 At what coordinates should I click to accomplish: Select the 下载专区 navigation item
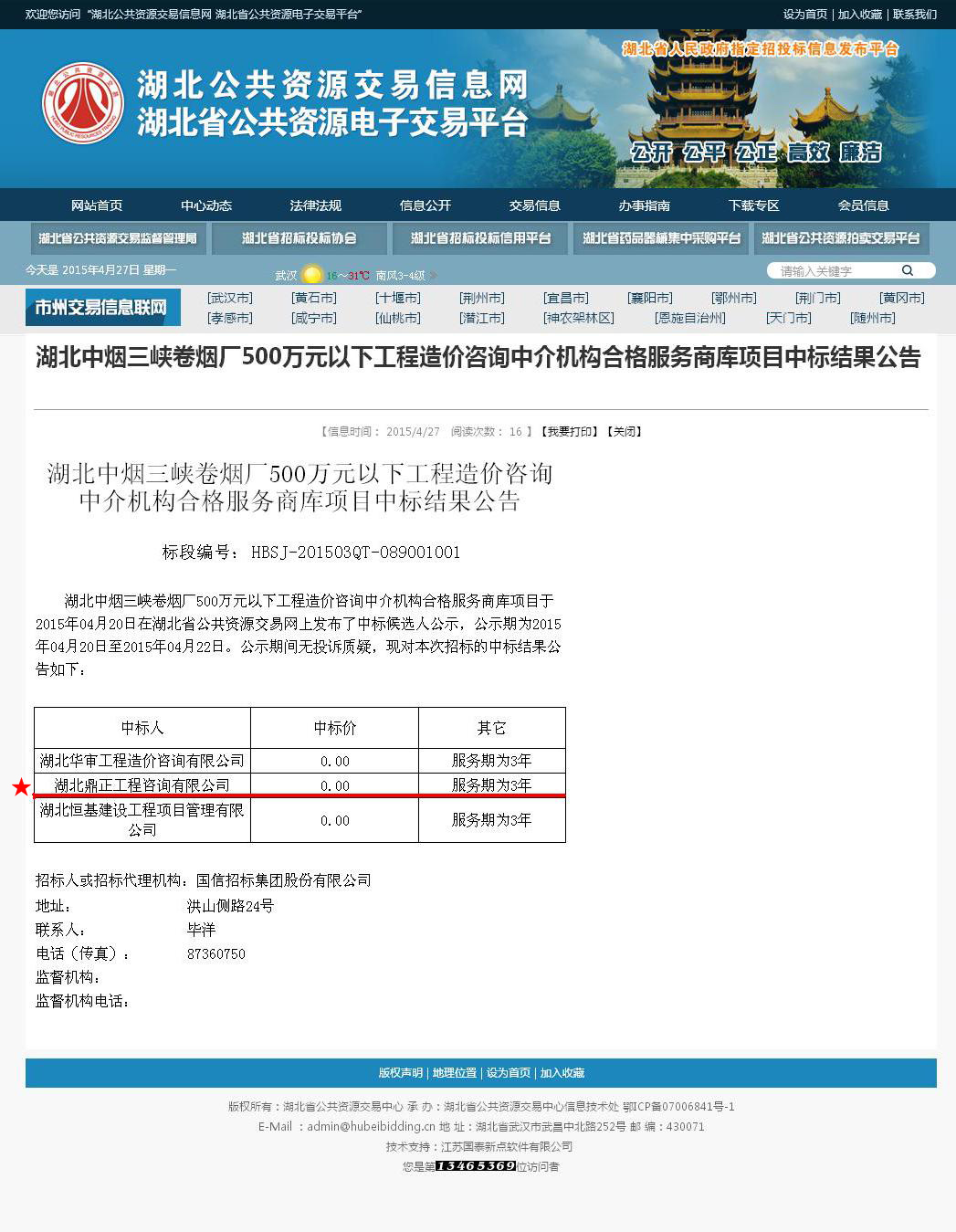coord(753,205)
